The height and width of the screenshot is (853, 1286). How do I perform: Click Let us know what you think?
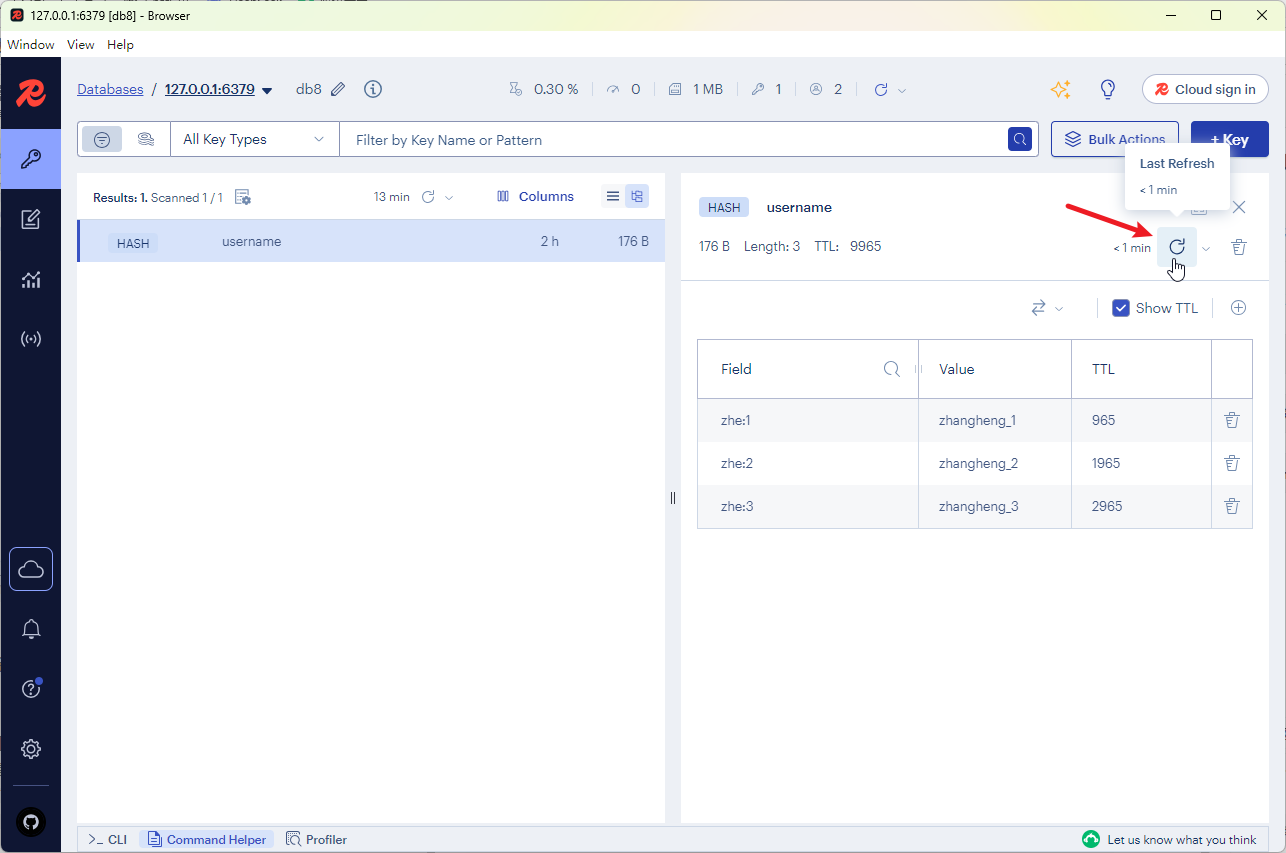pyautogui.click(x=1182, y=840)
